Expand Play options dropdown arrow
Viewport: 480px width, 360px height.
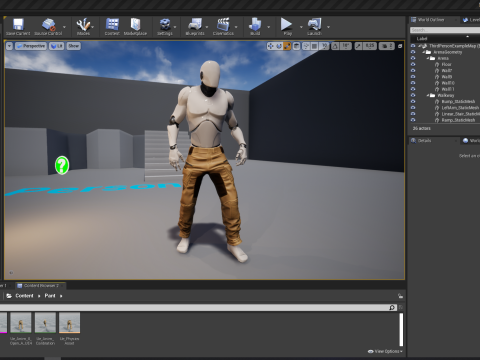coord(301,27)
